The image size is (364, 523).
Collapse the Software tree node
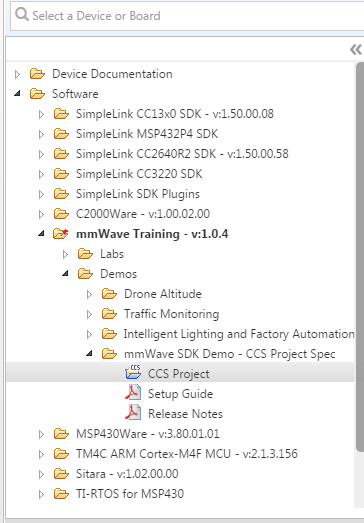click(17, 94)
